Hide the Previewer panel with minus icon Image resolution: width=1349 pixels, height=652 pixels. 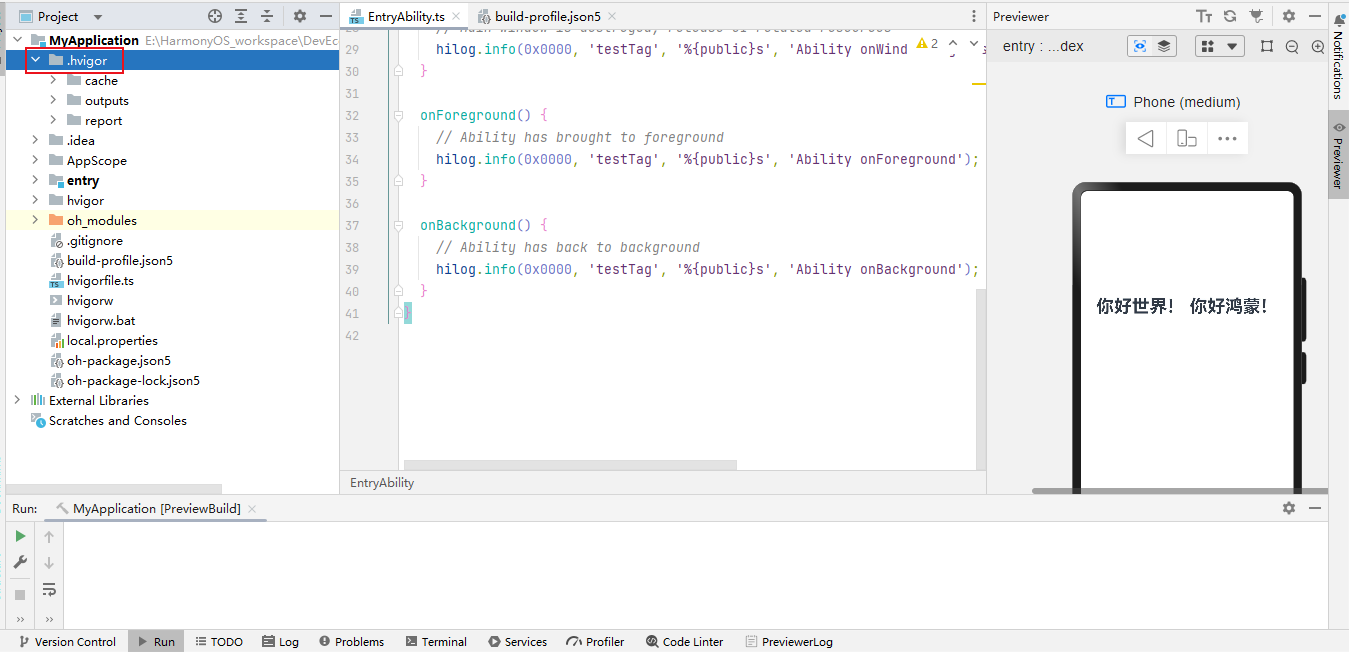pyautogui.click(x=1315, y=16)
